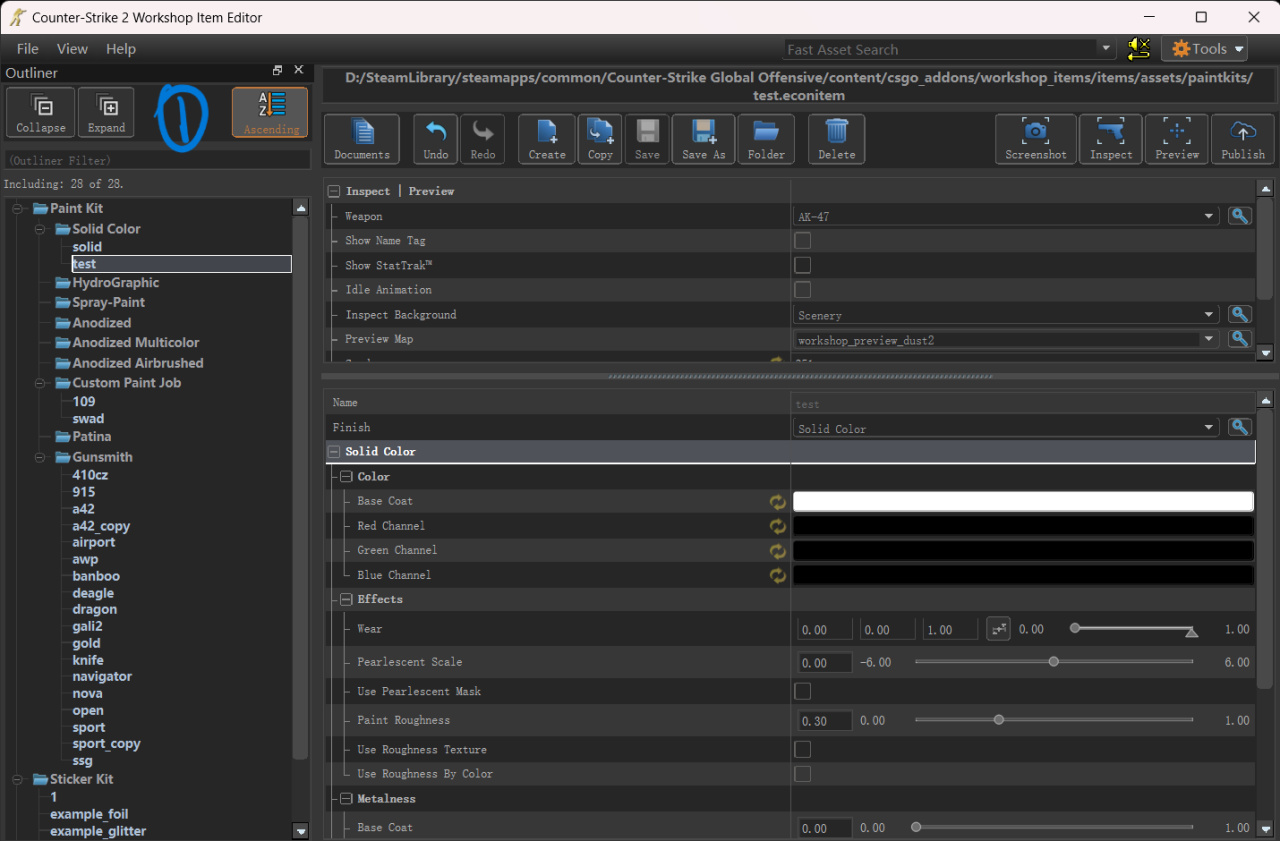Click the Outliner Filter input field
The width and height of the screenshot is (1280, 841).
point(157,160)
